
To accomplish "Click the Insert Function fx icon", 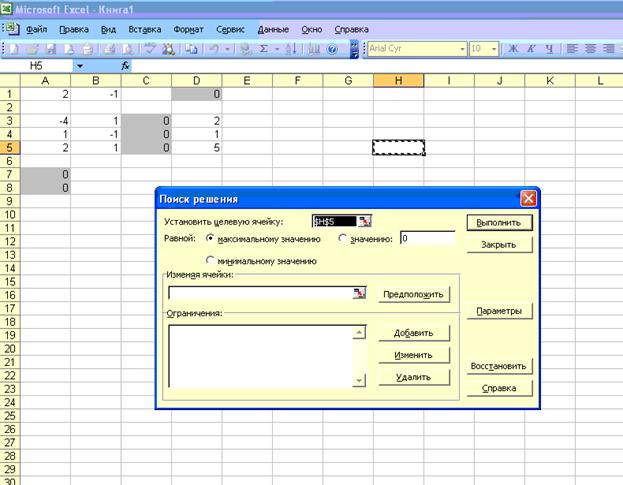I will pyautogui.click(x=125, y=65).
